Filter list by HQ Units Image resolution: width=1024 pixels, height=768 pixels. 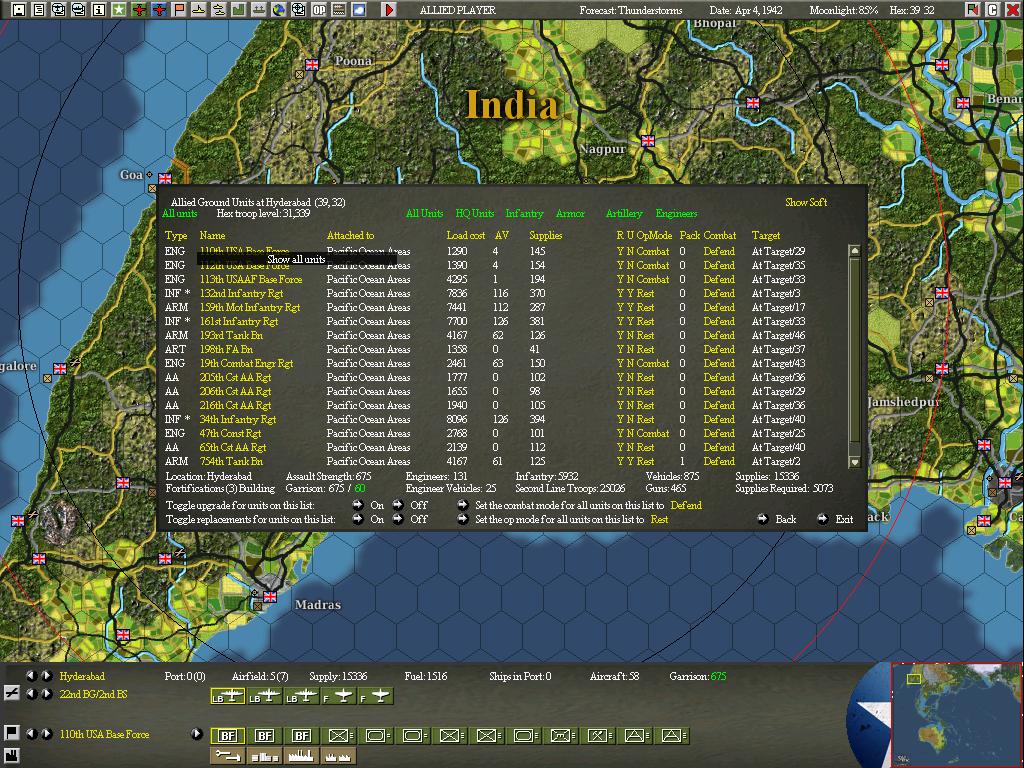pos(475,214)
